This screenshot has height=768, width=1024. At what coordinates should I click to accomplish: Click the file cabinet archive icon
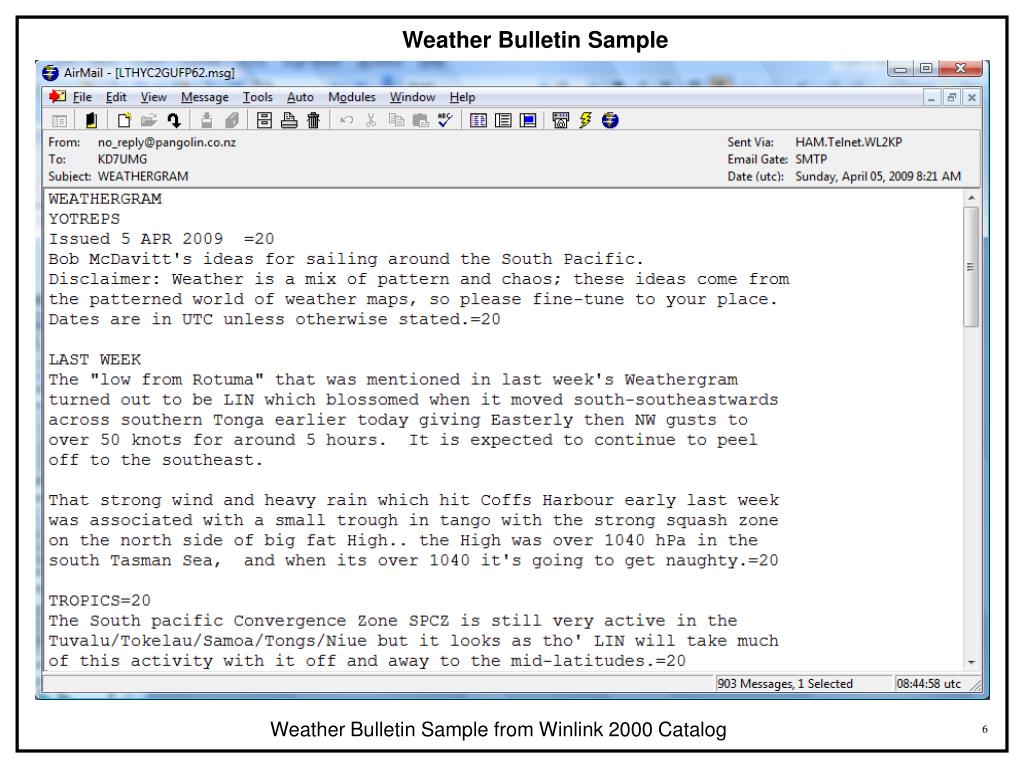[x=264, y=120]
